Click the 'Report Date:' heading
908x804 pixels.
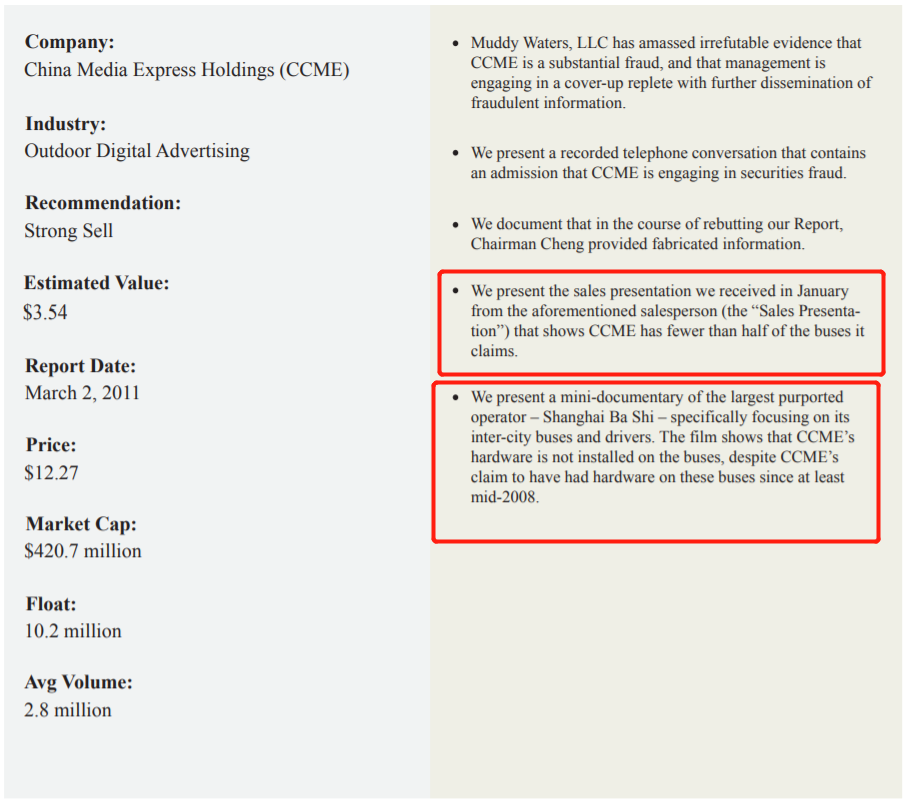tap(80, 366)
